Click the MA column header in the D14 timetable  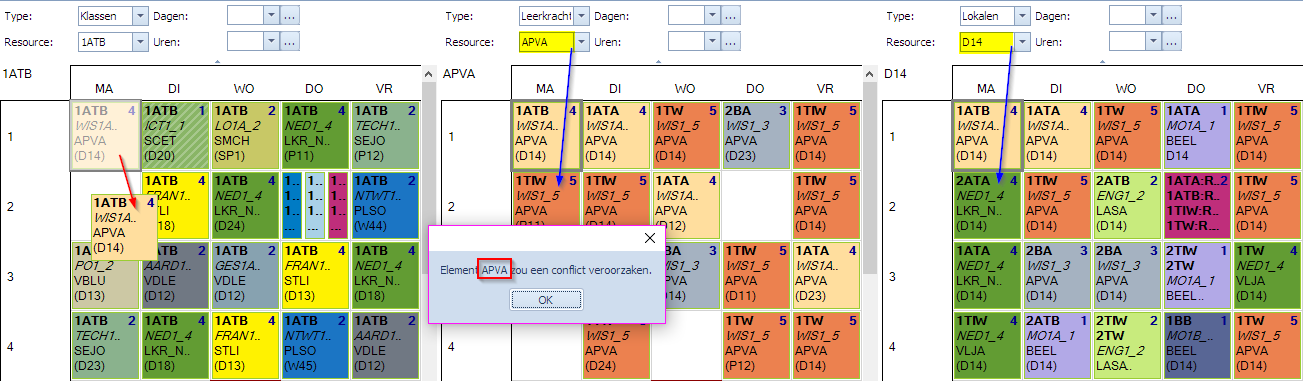coord(986,87)
